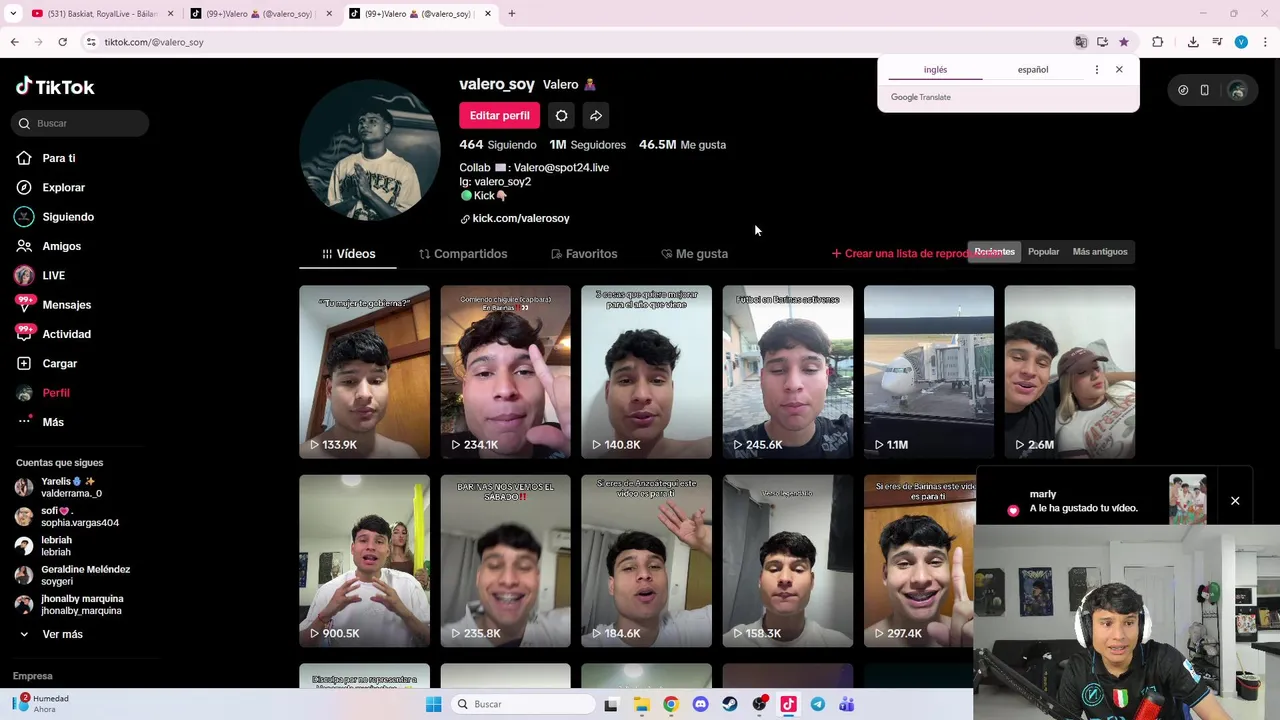Close the marly like notification
Viewport: 1280px width, 720px height.
pos(1235,501)
